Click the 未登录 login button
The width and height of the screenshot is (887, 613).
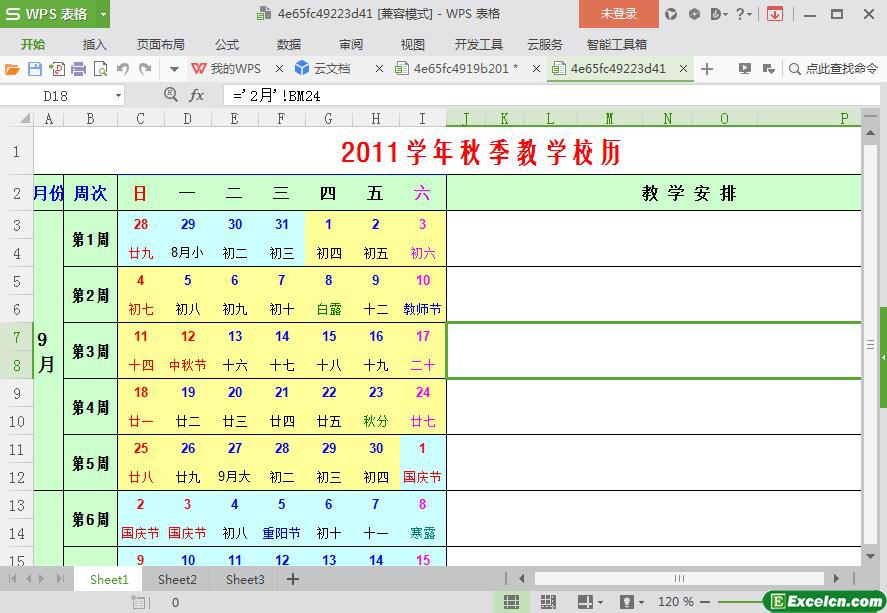point(618,14)
